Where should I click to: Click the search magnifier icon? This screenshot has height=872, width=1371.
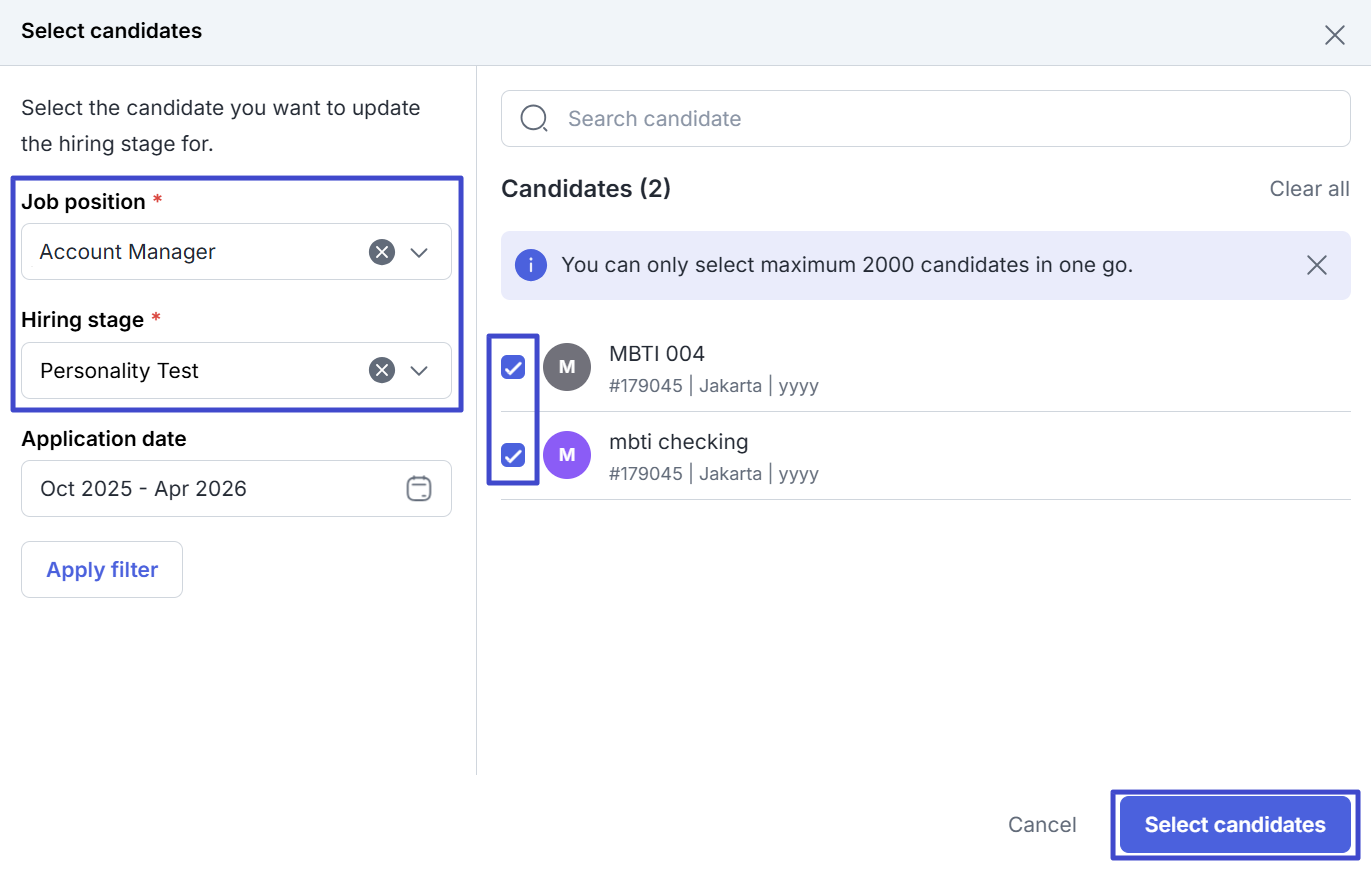click(x=534, y=119)
